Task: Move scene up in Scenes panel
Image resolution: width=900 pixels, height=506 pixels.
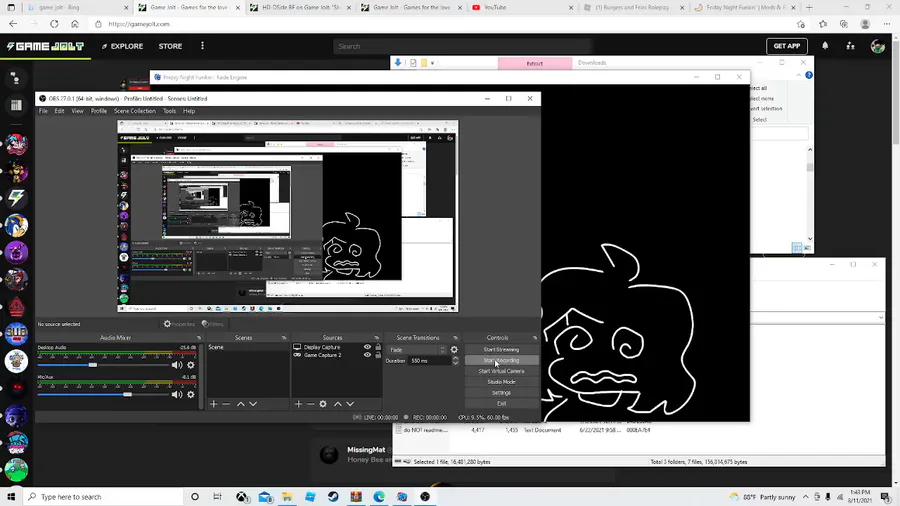Action: (x=240, y=404)
